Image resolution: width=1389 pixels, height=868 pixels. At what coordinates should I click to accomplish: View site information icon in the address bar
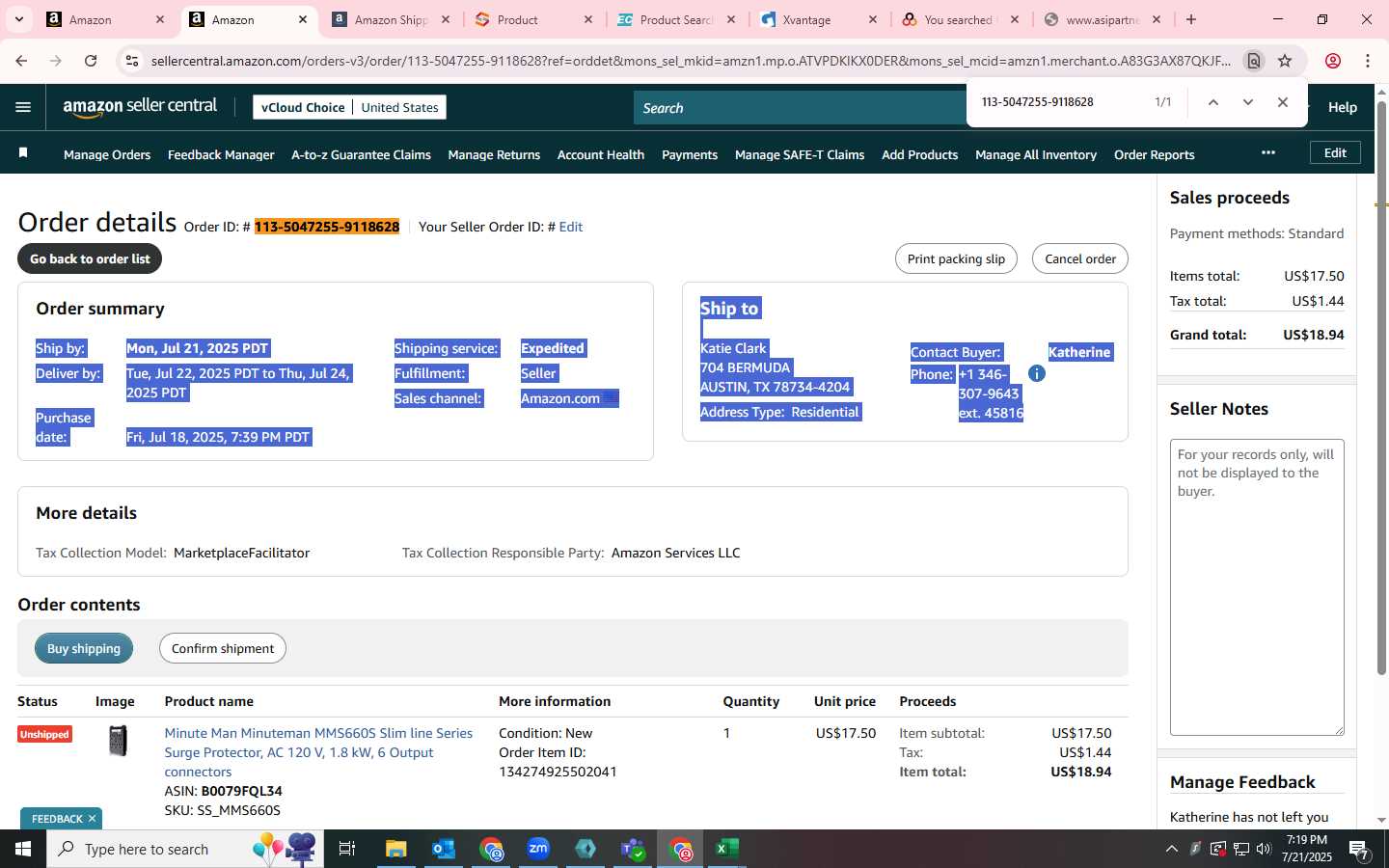pyautogui.click(x=132, y=61)
